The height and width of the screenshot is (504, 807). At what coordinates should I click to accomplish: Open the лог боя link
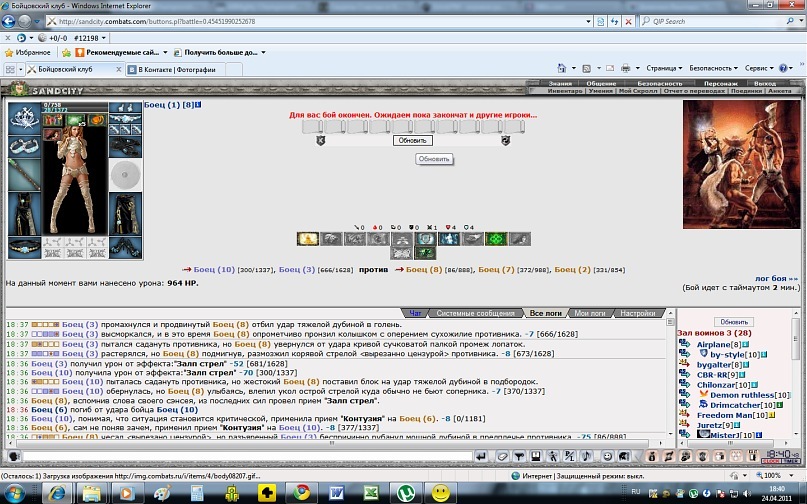776,279
